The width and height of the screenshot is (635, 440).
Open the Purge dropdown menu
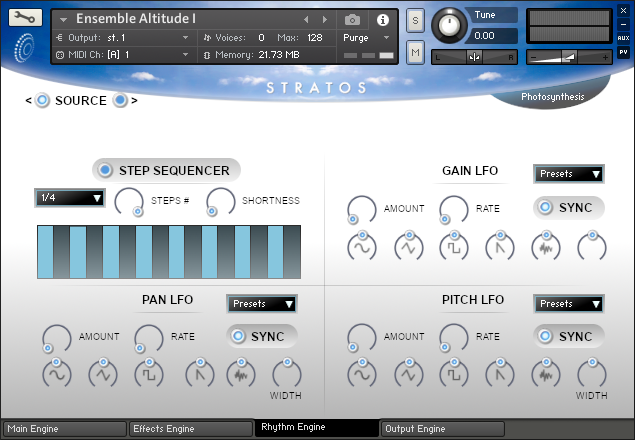point(366,38)
